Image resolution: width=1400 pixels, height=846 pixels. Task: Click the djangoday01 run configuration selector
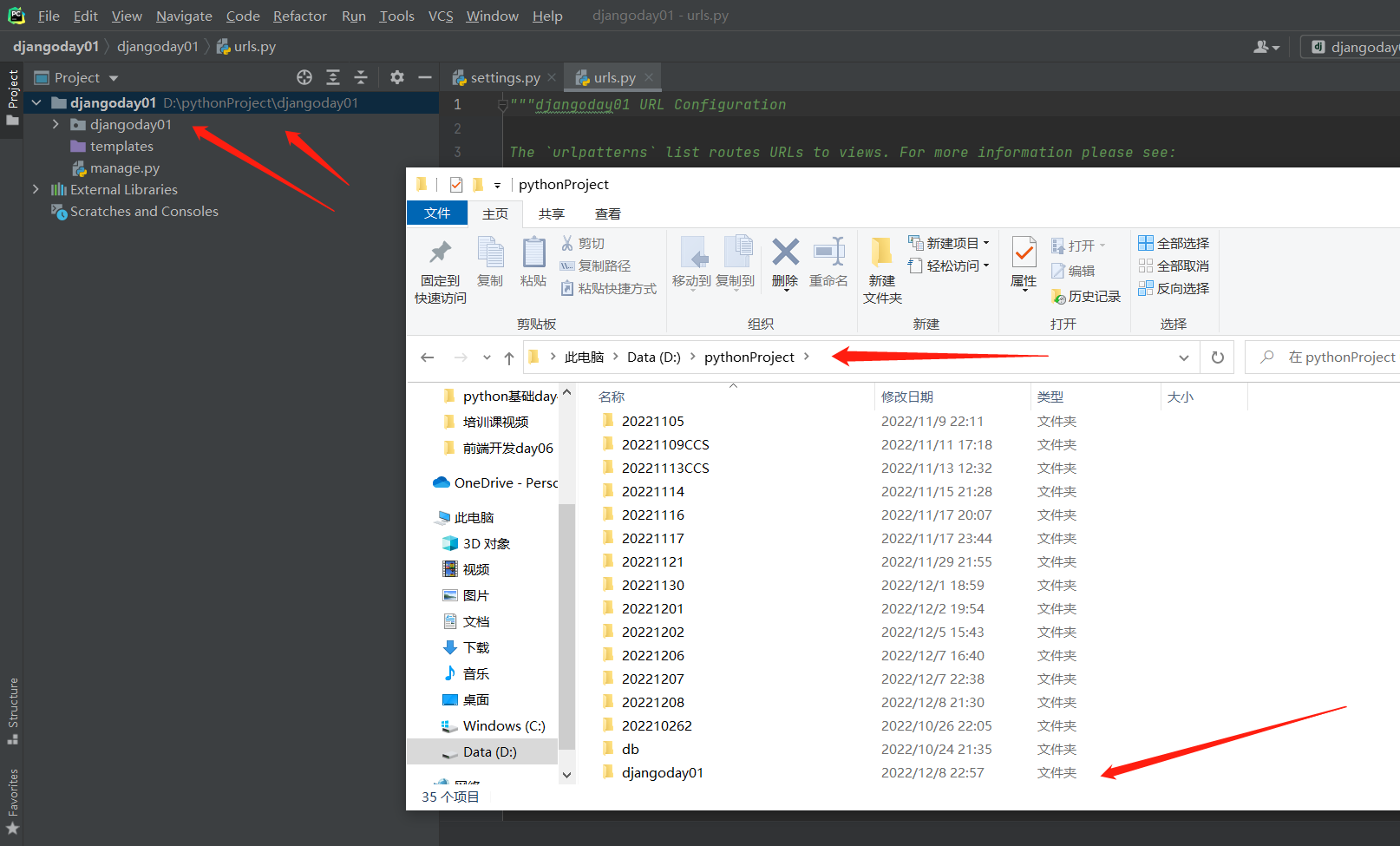click(x=1352, y=47)
